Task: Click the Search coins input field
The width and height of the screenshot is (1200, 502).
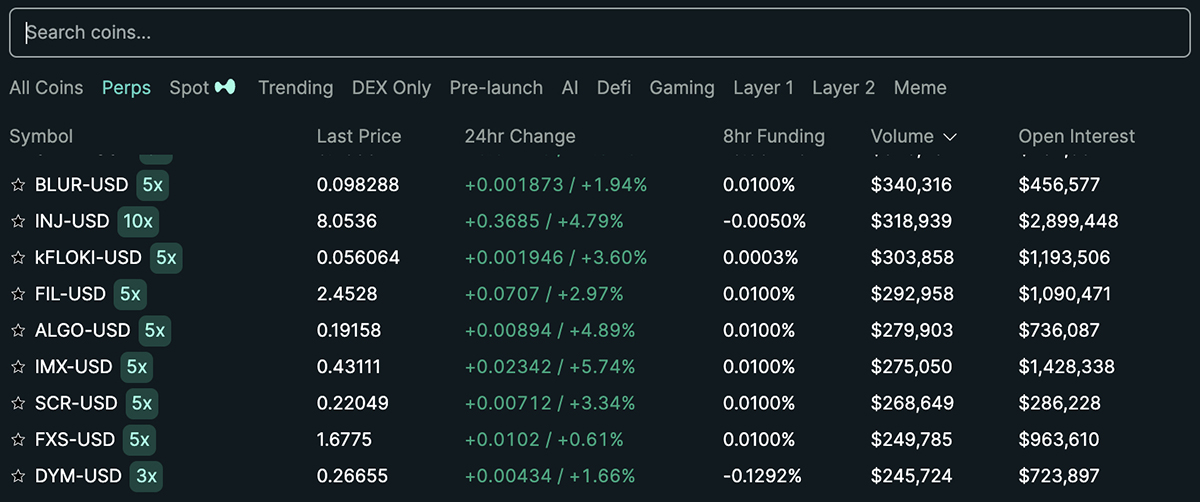Action: click(600, 33)
